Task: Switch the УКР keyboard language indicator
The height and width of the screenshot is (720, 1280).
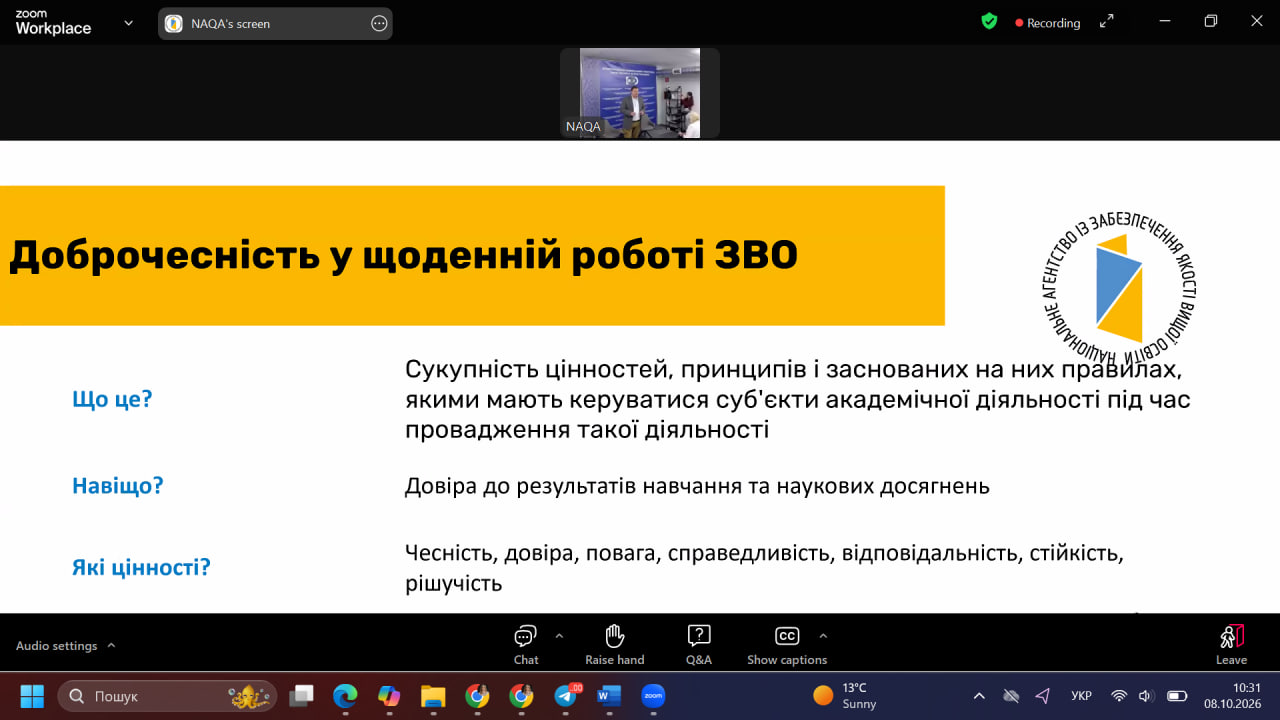Action: 1081,695
